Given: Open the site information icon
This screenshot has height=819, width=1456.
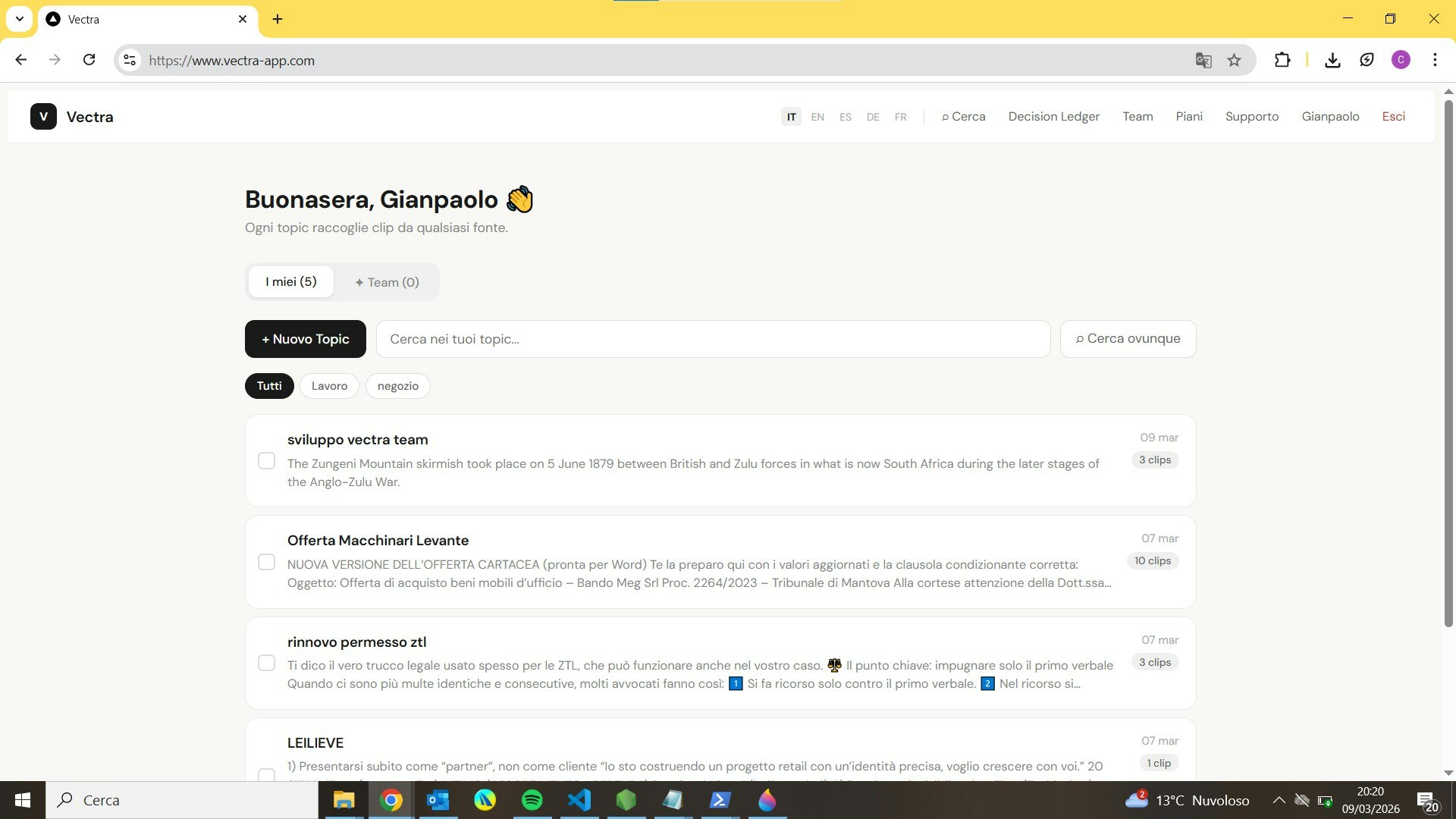Looking at the screenshot, I should click(x=130, y=61).
